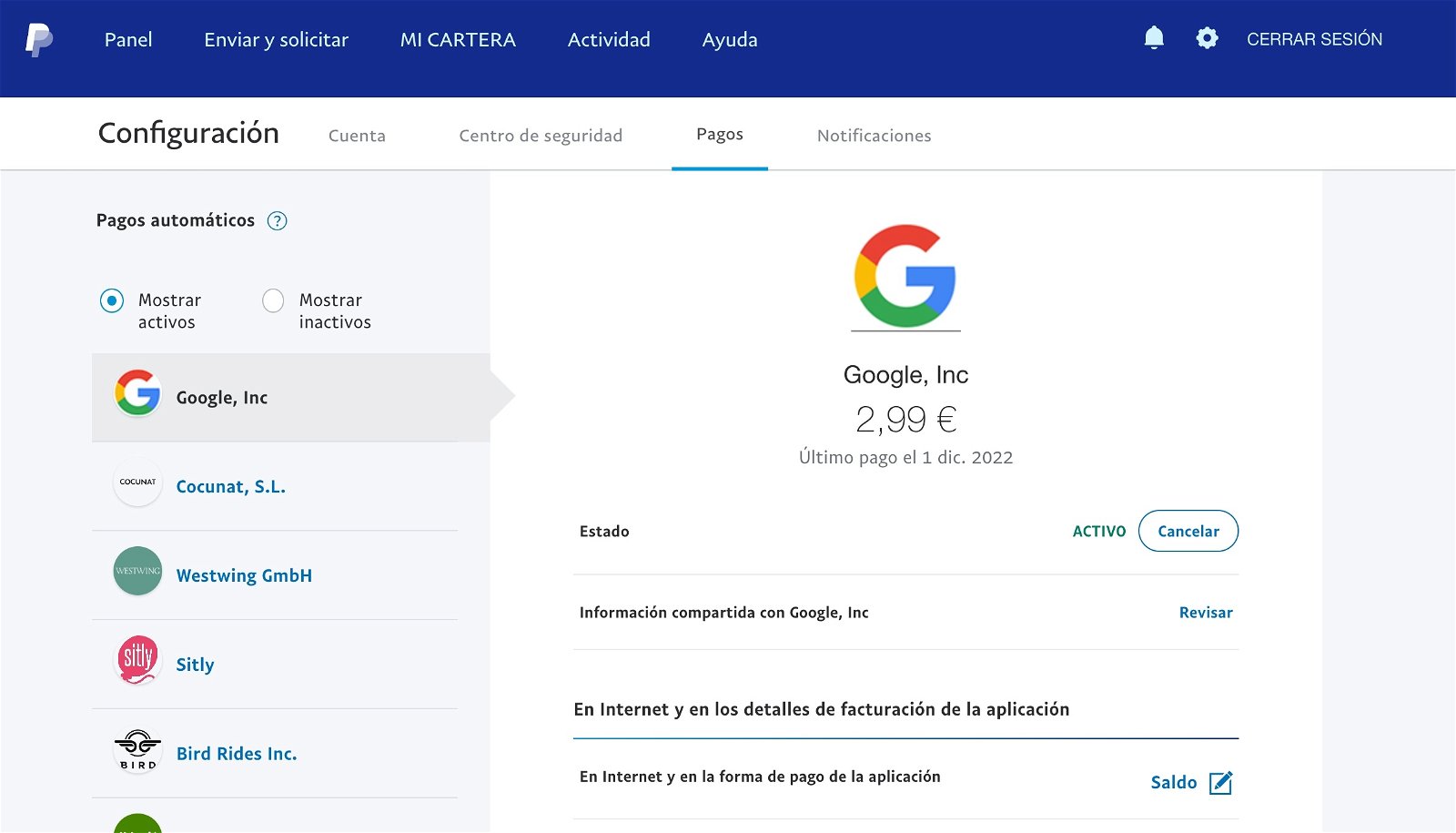The image size is (1456, 833).
Task: Open the notifications bell icon
Action: point(1154,38)
